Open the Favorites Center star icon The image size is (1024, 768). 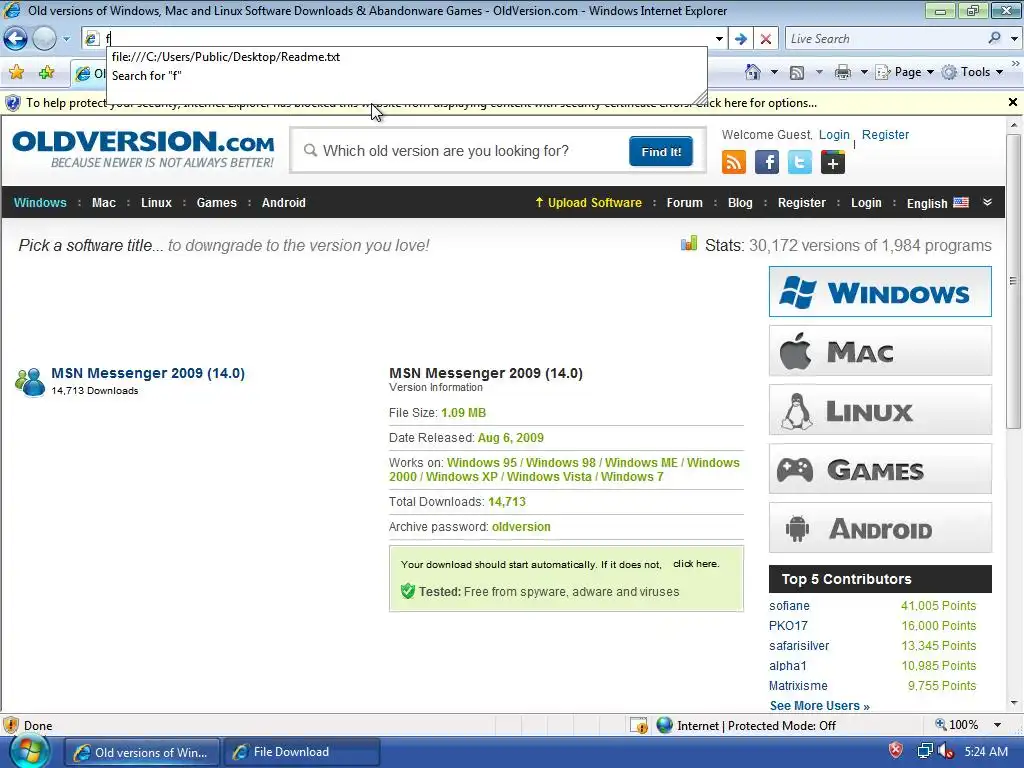16,72
